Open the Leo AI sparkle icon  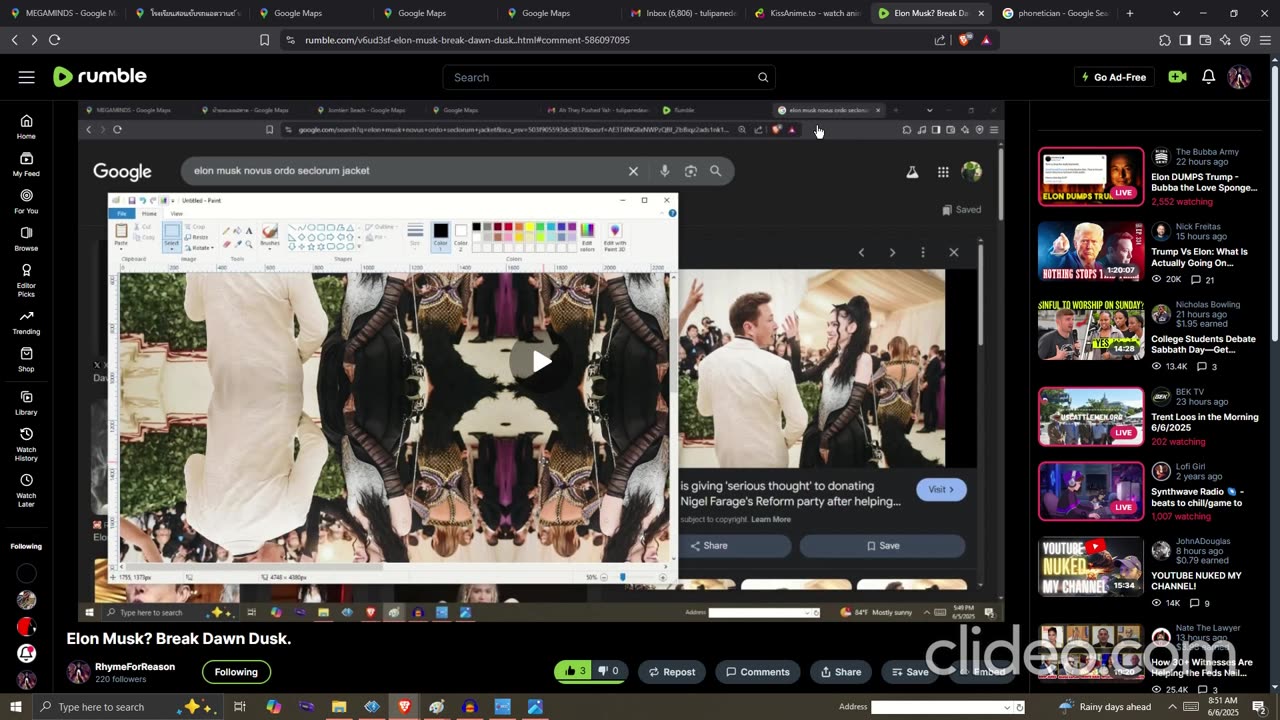click(1225, 40)
